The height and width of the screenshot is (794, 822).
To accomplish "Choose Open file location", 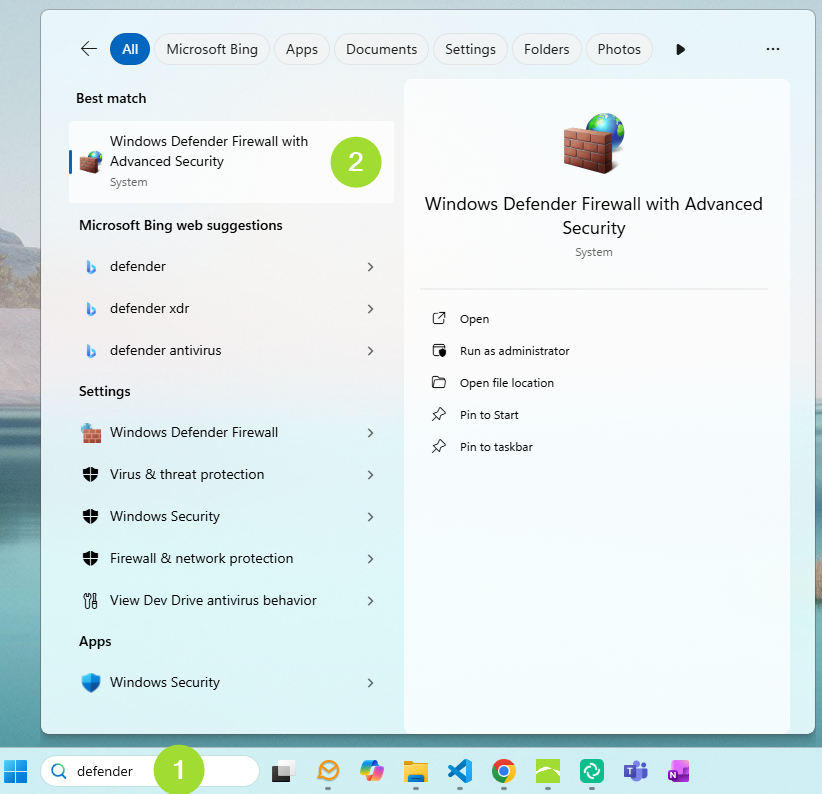I will tap(506, 383).
